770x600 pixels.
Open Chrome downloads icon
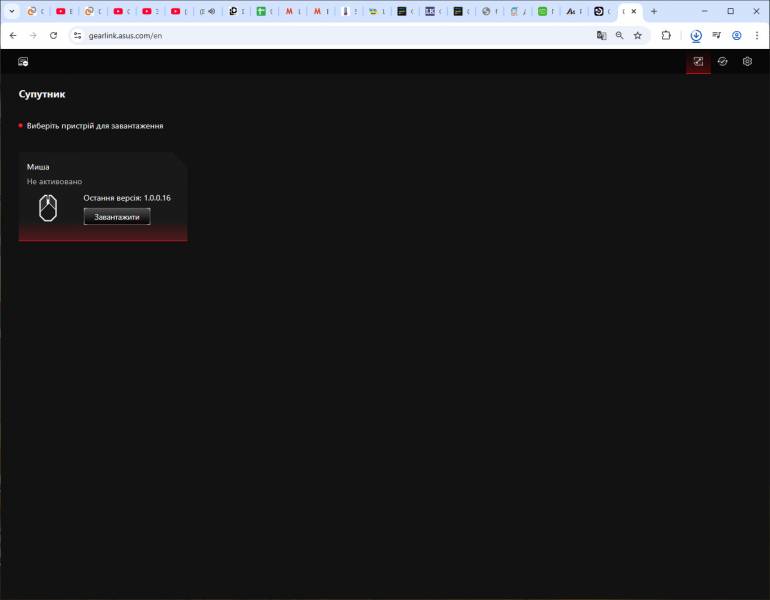[x=696, y=35]
